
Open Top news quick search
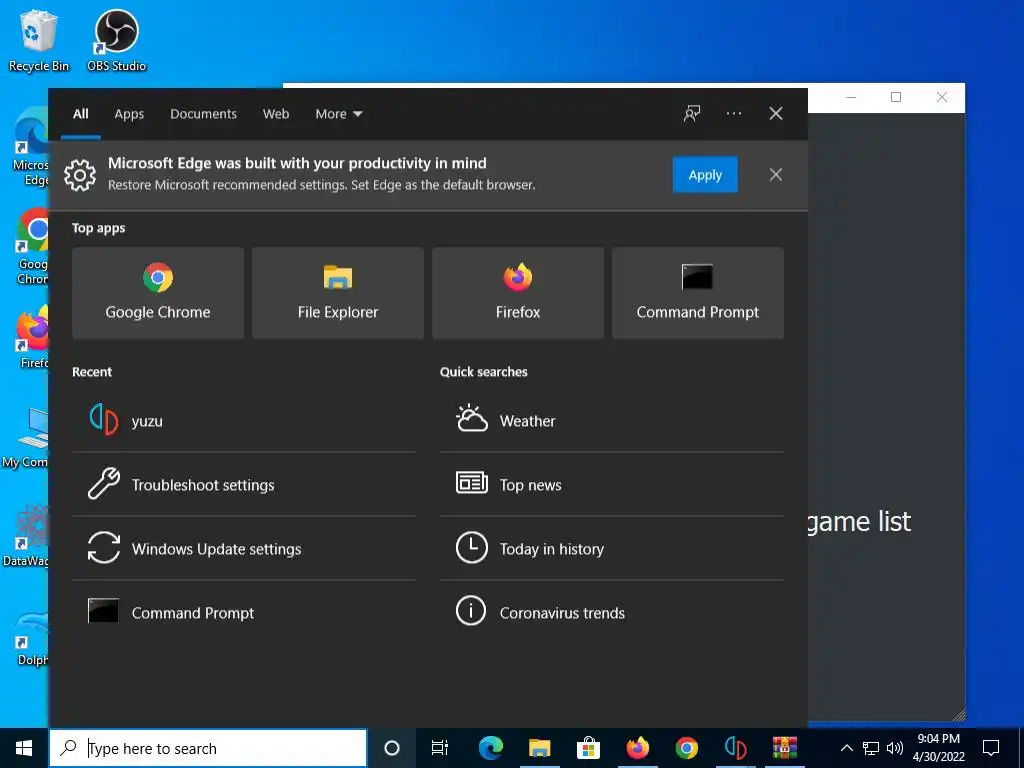pyautogui.click(x=612, y=485)
